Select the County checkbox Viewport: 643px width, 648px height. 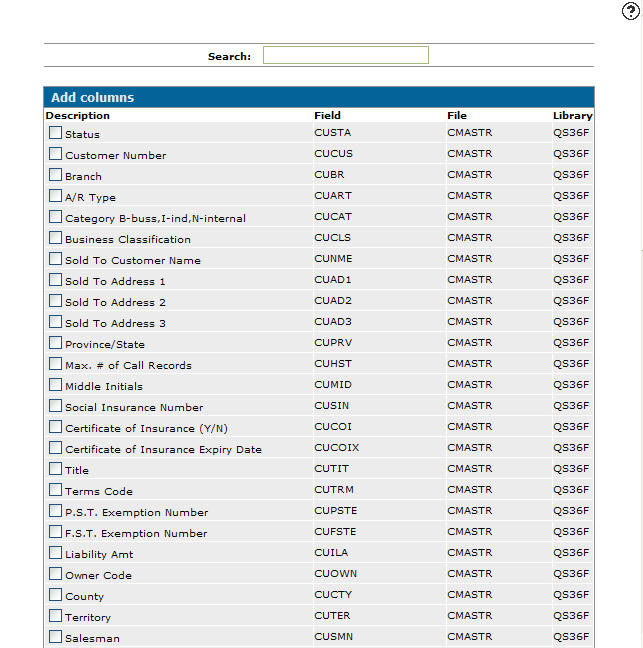point(55,595)
